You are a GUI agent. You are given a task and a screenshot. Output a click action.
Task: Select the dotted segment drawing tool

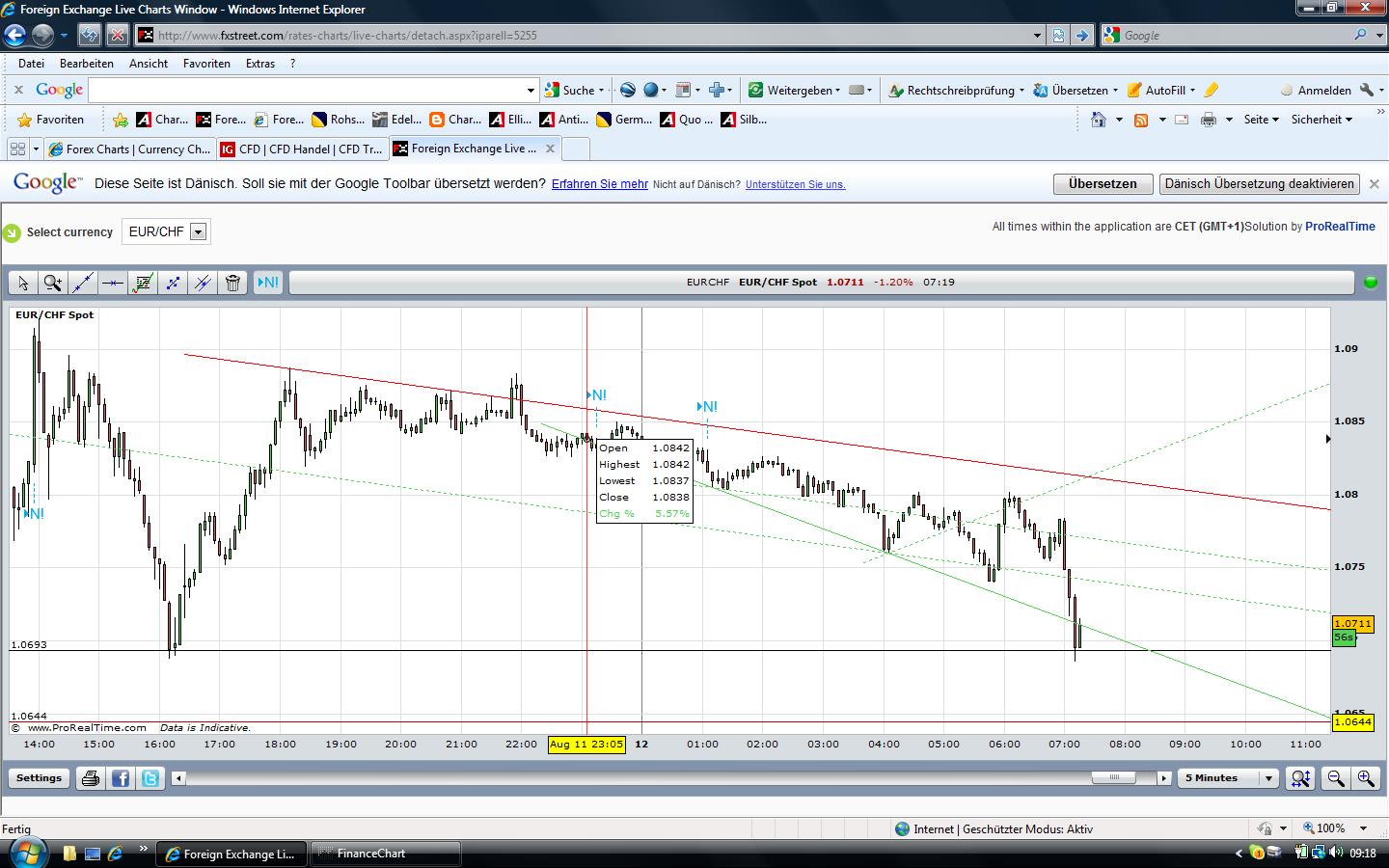click(173, 283)
